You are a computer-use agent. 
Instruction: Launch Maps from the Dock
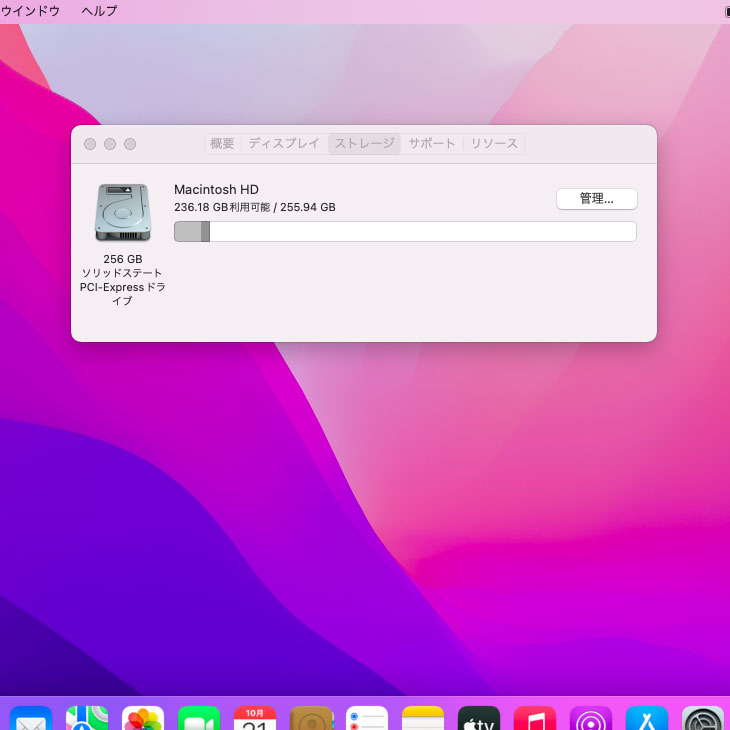tap(87, 718)
